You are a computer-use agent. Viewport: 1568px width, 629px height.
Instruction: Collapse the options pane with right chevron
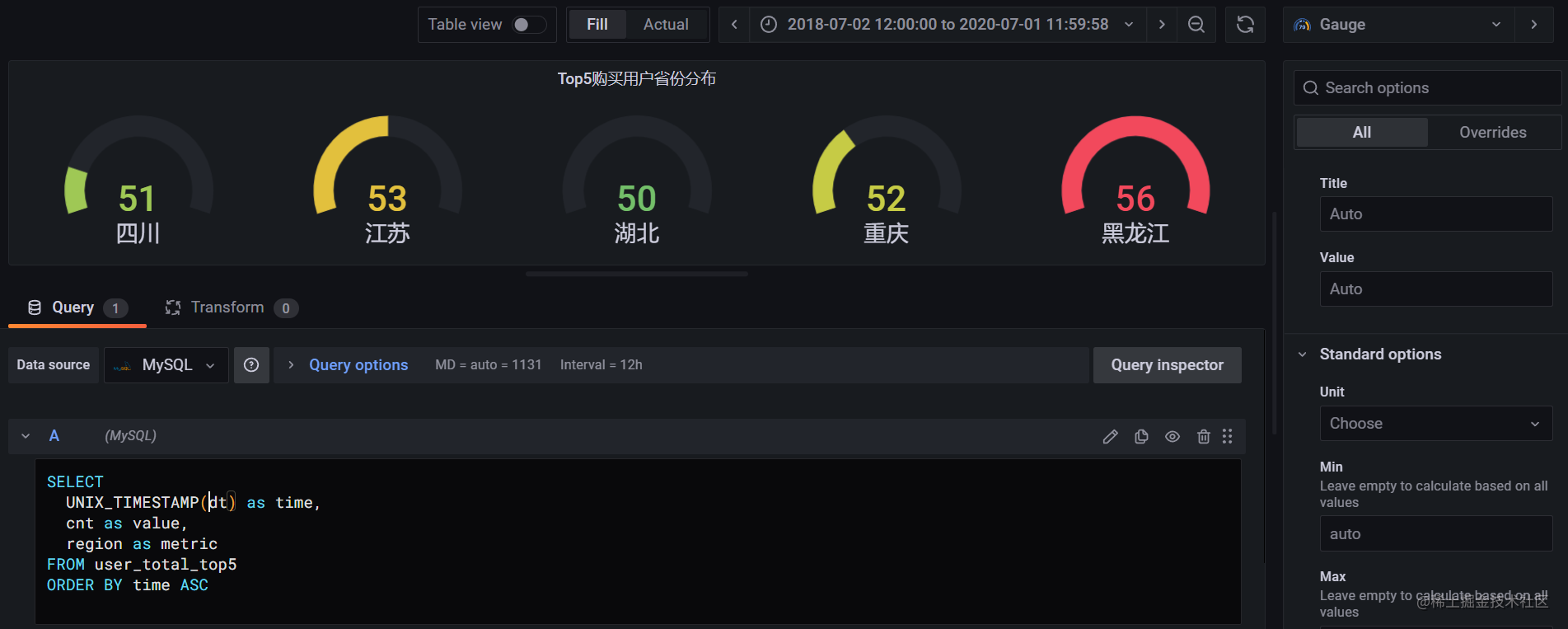tap(1533, 25)
